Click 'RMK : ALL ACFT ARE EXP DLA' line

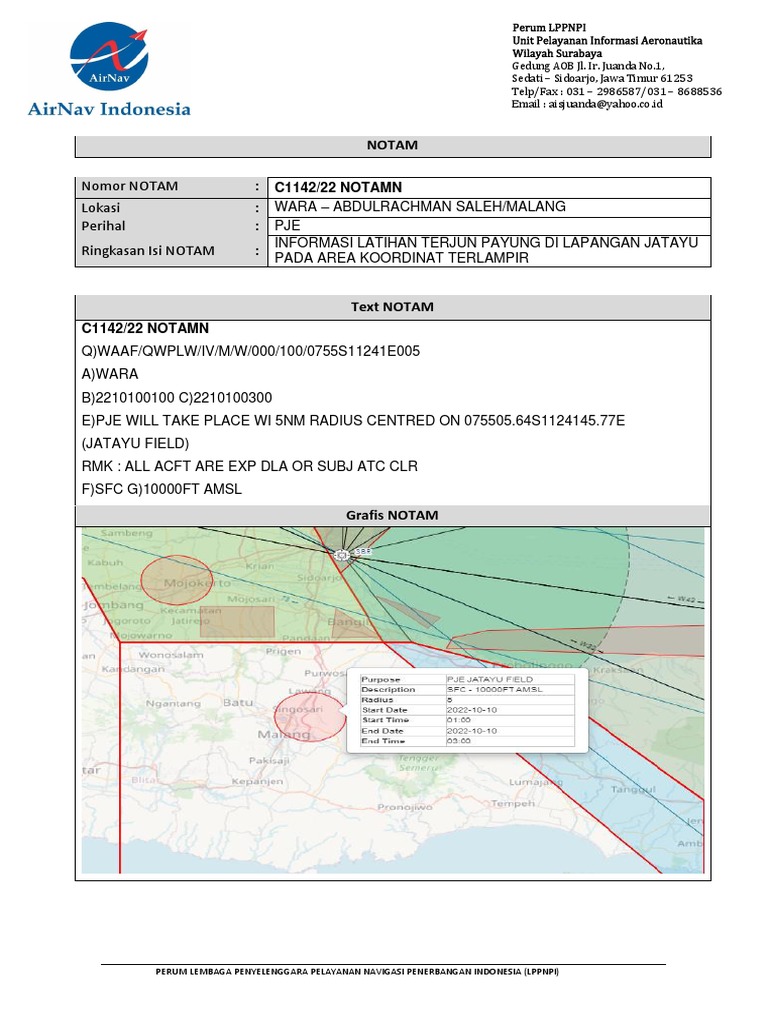point(249,466)
